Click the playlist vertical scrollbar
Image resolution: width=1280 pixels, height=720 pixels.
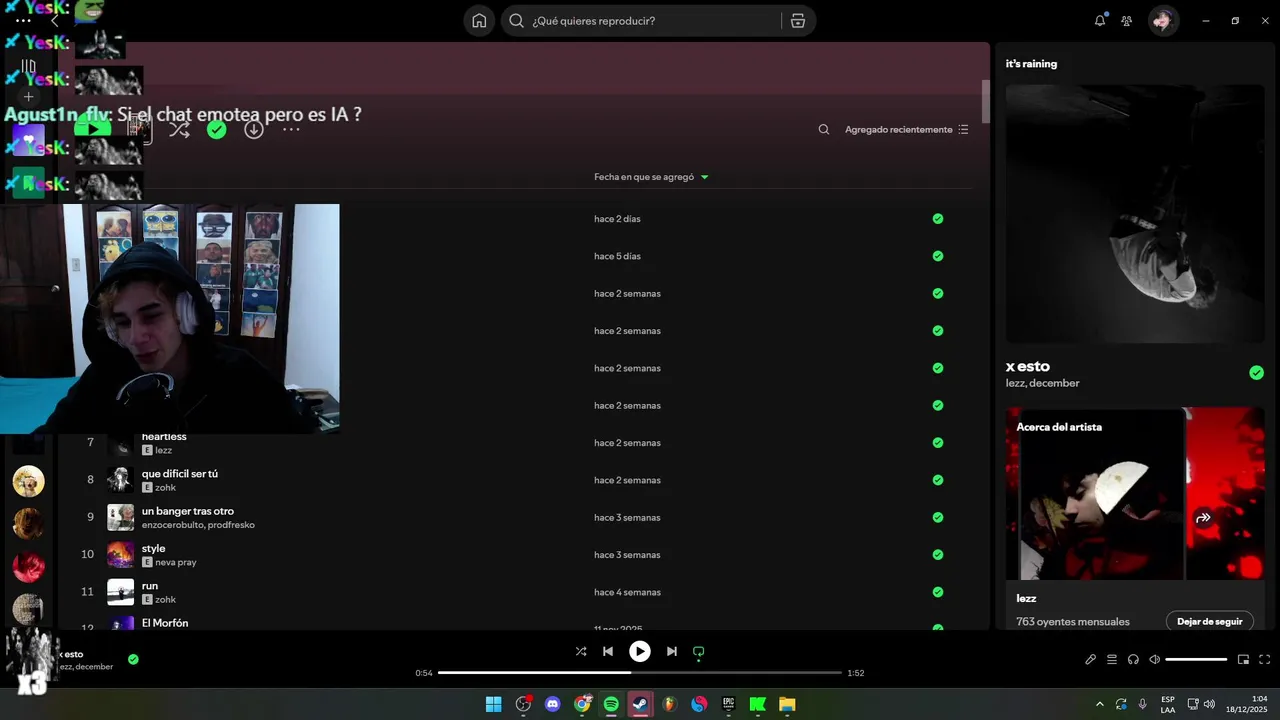coord(986,101)
